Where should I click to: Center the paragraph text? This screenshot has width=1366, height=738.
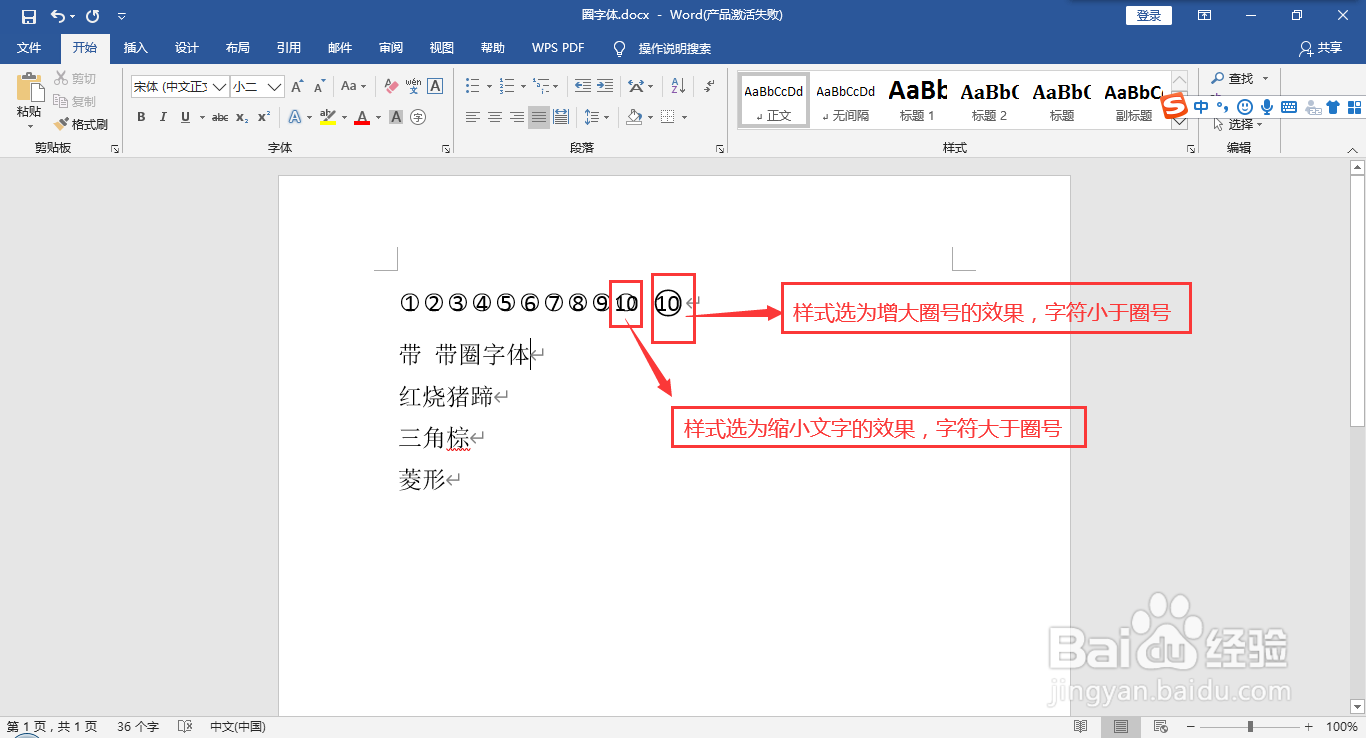(495, 117)
